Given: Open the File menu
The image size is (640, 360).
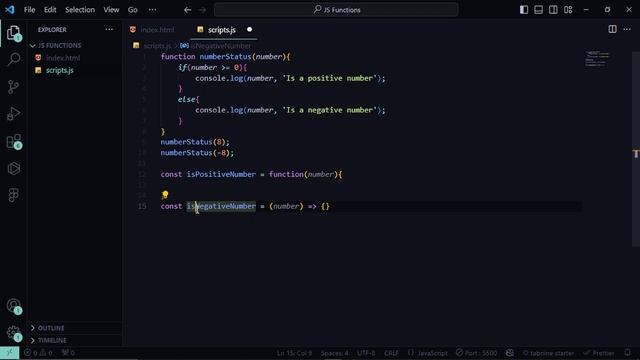Looking at the screenshot, I should tap(29, 10).
